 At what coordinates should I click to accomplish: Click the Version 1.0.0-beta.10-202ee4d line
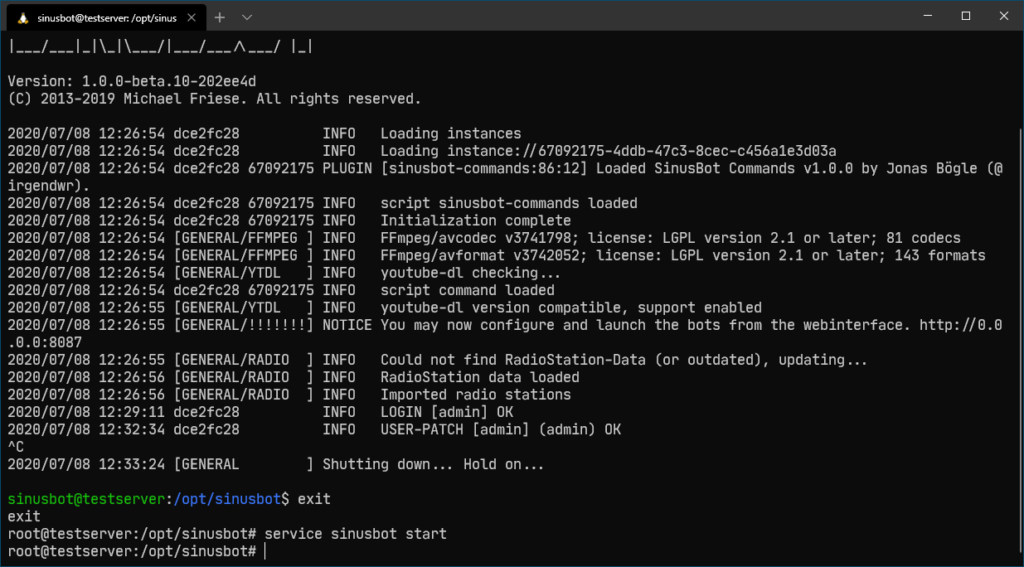132,82
